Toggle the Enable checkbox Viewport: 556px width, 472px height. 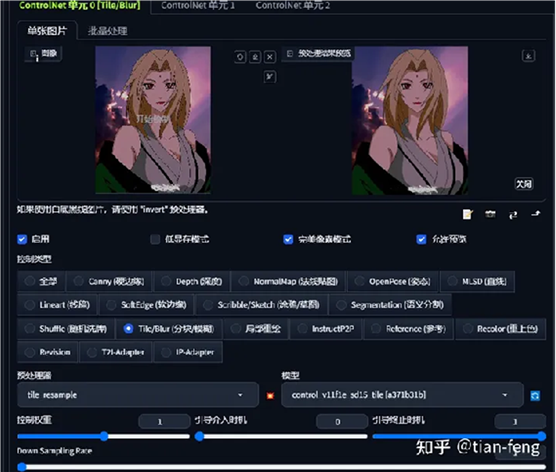point(22,239)
